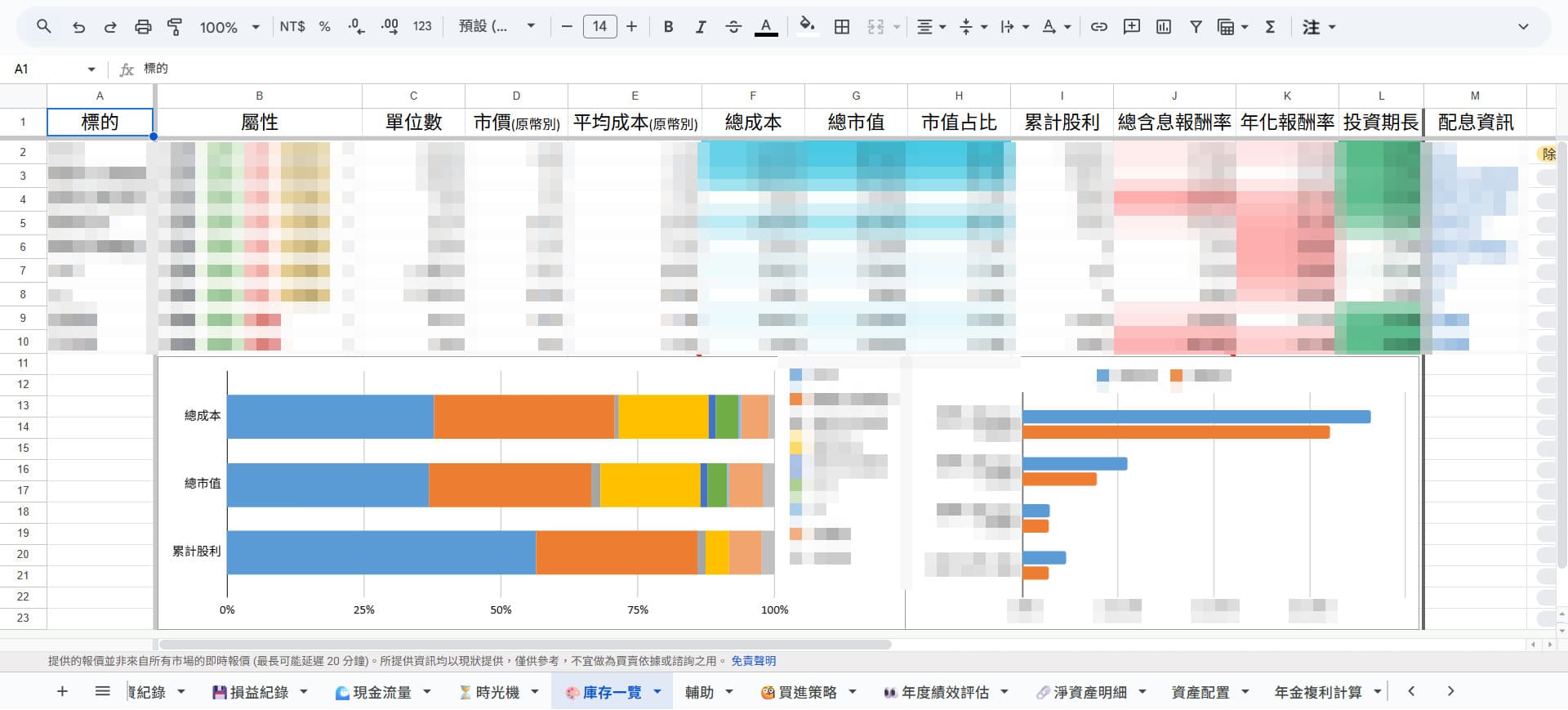This screenshot has height=710, width=1568.
Task: Select header cell 總含息報酬率
Action: 1174,123
